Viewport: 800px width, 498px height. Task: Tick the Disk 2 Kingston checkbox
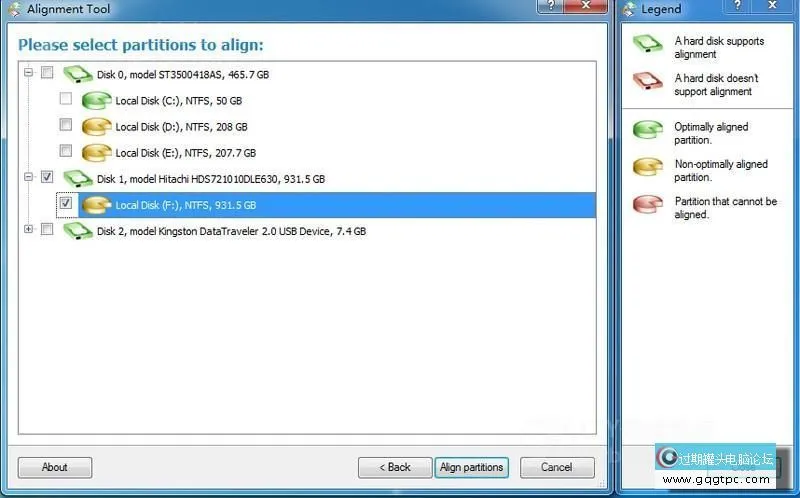[x=47, y=229]
